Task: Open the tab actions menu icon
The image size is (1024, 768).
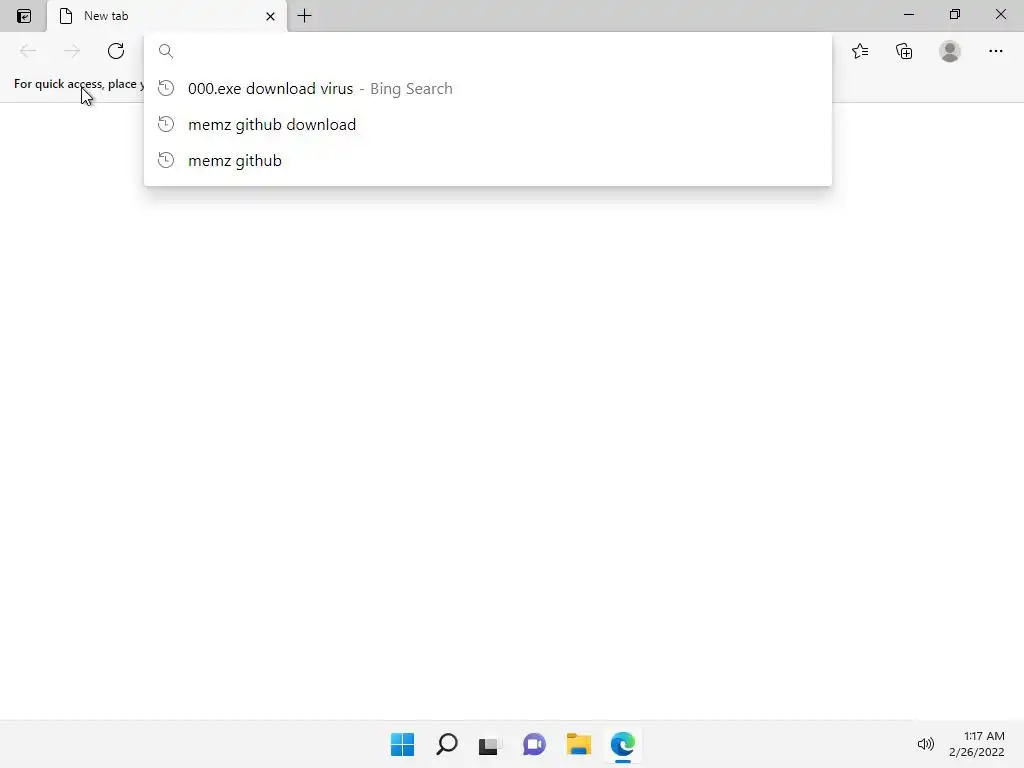Action: point(24,16)
